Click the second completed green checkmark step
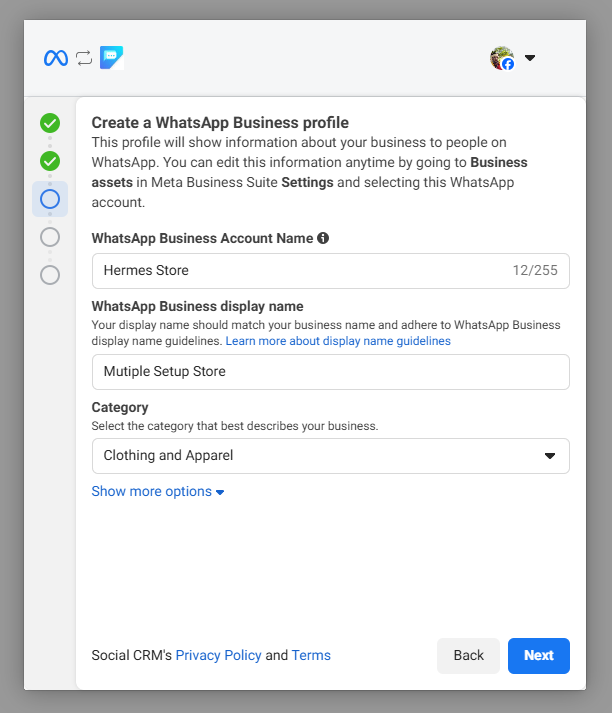The width and height of the screenshot is (612, 713). [x=50, y=160]
